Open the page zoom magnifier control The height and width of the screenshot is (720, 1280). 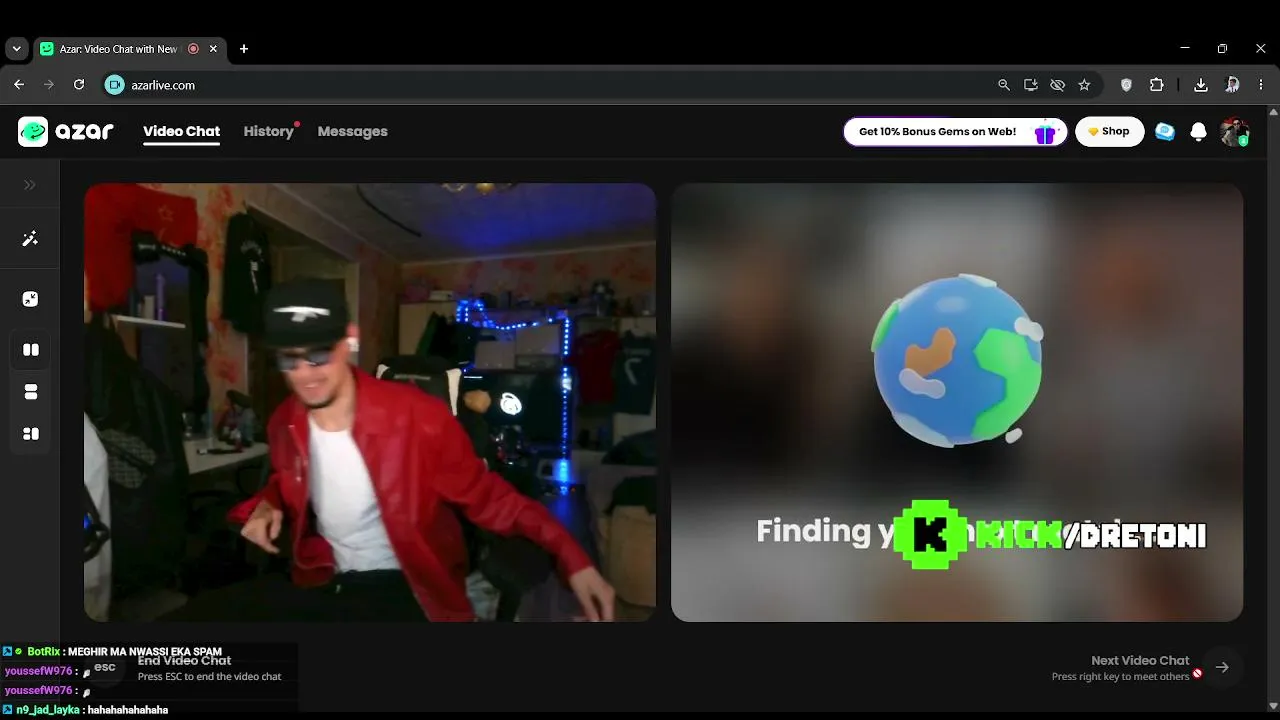coord(1004,85)
